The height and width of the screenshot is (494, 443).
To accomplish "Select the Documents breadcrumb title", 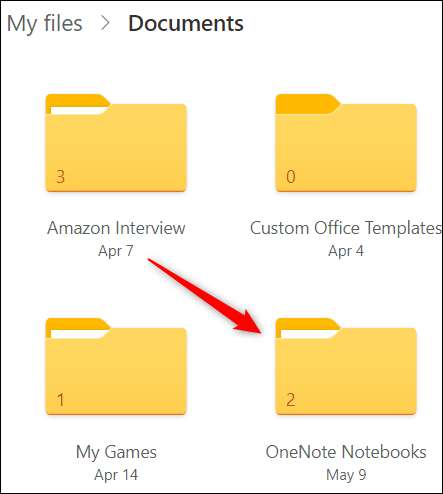I will 186,23.
